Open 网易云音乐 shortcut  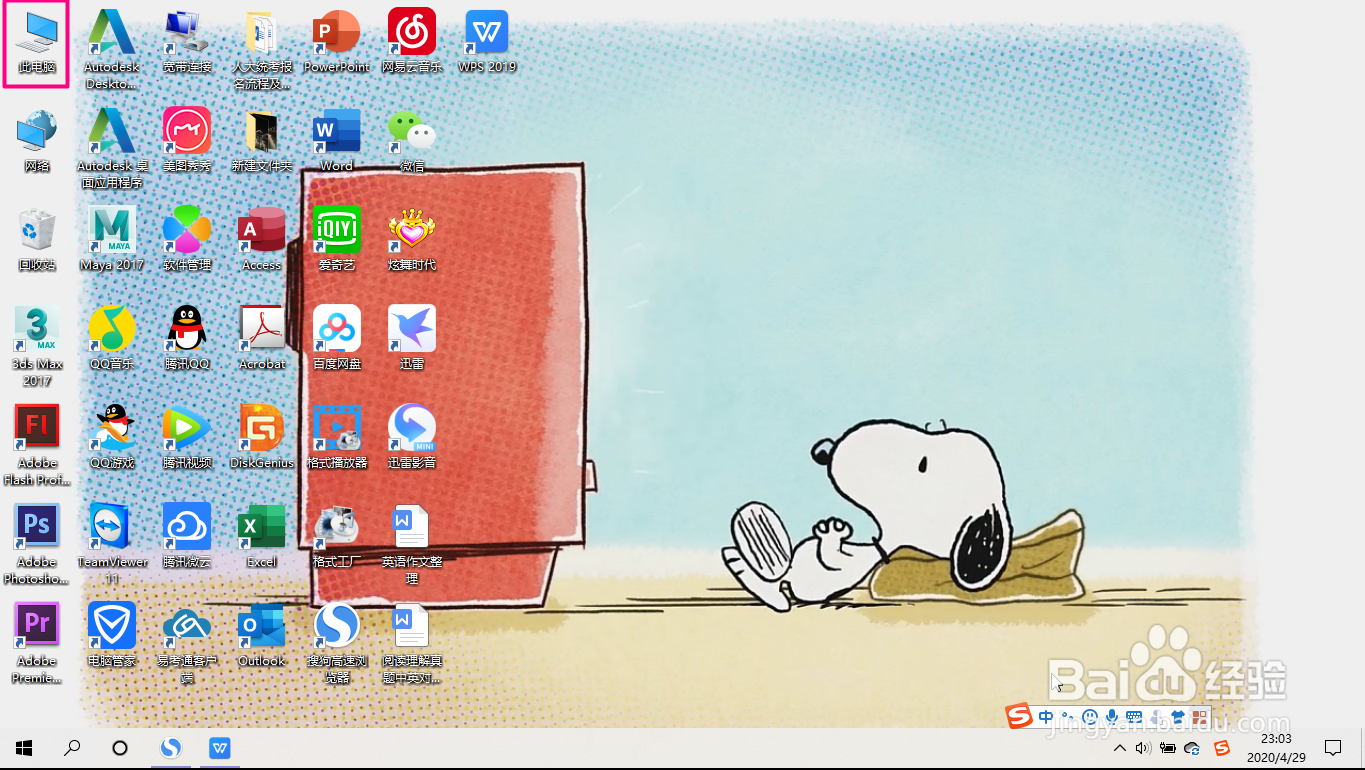pyautogui.click(x=412, y=42)
